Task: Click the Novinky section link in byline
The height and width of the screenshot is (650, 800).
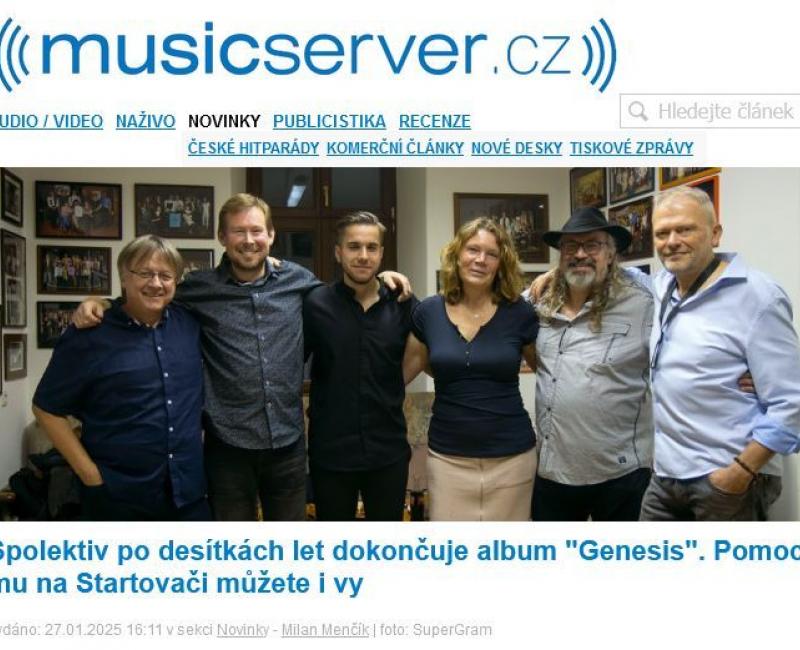Action: pos(243,630)
